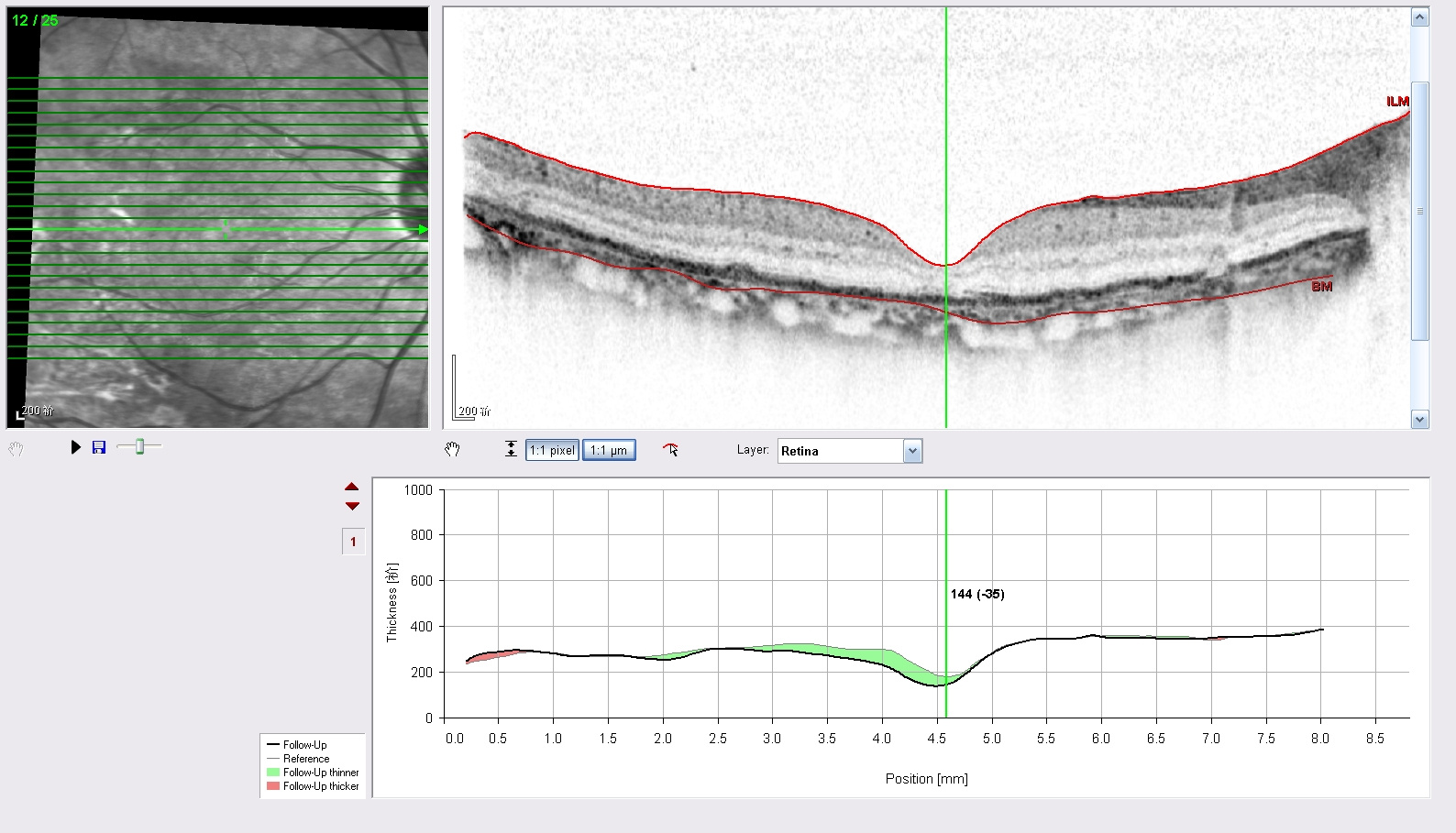
Task: Select the pan hand tool under OCT scan
Action: click(452, 449)
